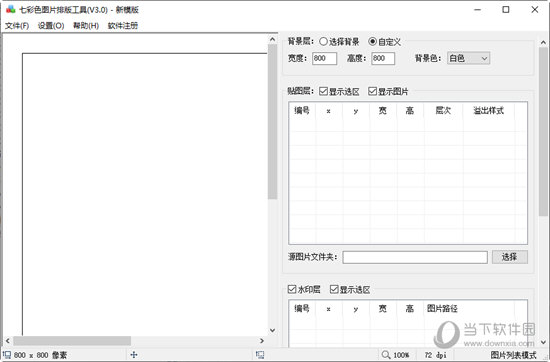
Task: Minimize the application window
Action: (477, 9)
